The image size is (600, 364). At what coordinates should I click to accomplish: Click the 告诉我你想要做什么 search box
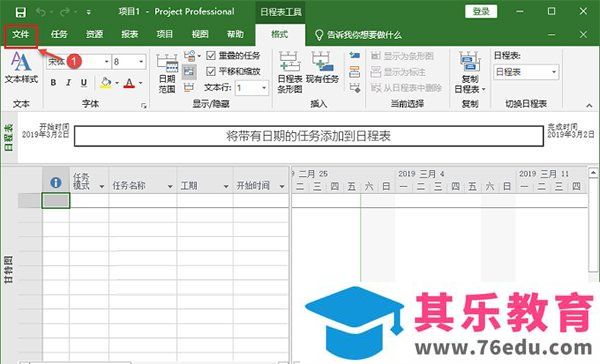tap(358, 35)
